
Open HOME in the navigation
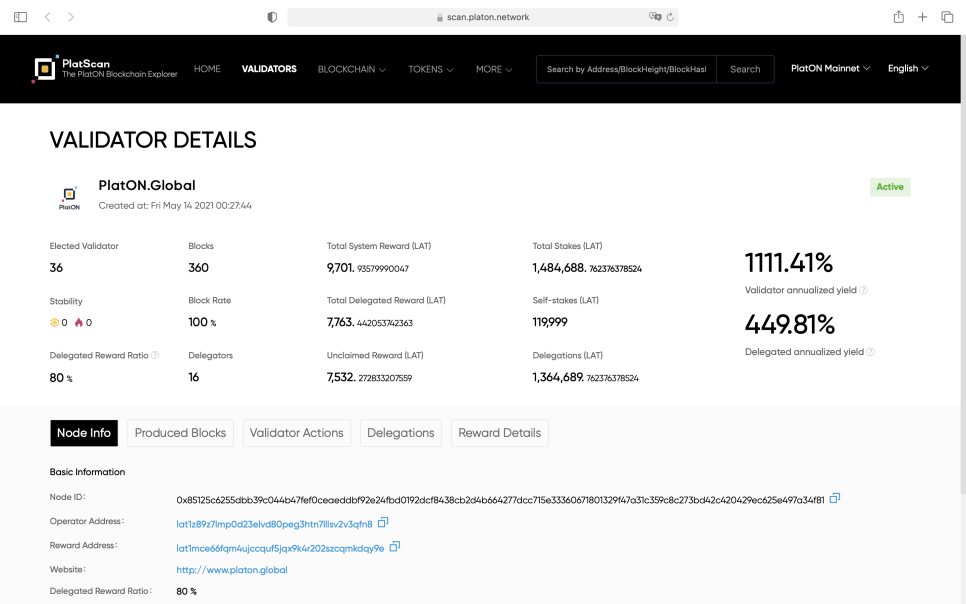pyautogui.click(x=207, y=69)
